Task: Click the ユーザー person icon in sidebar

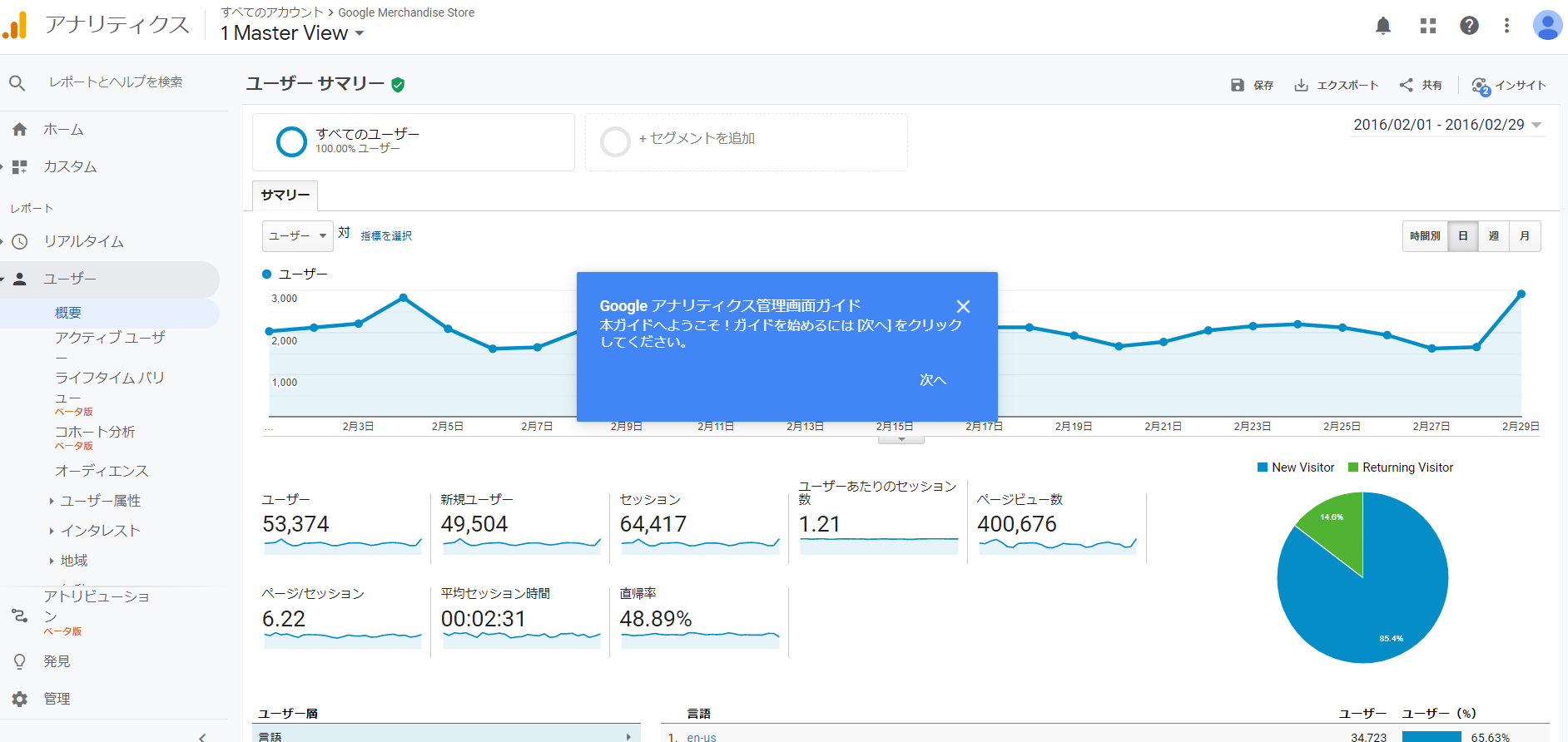Action: pos(20,279)
